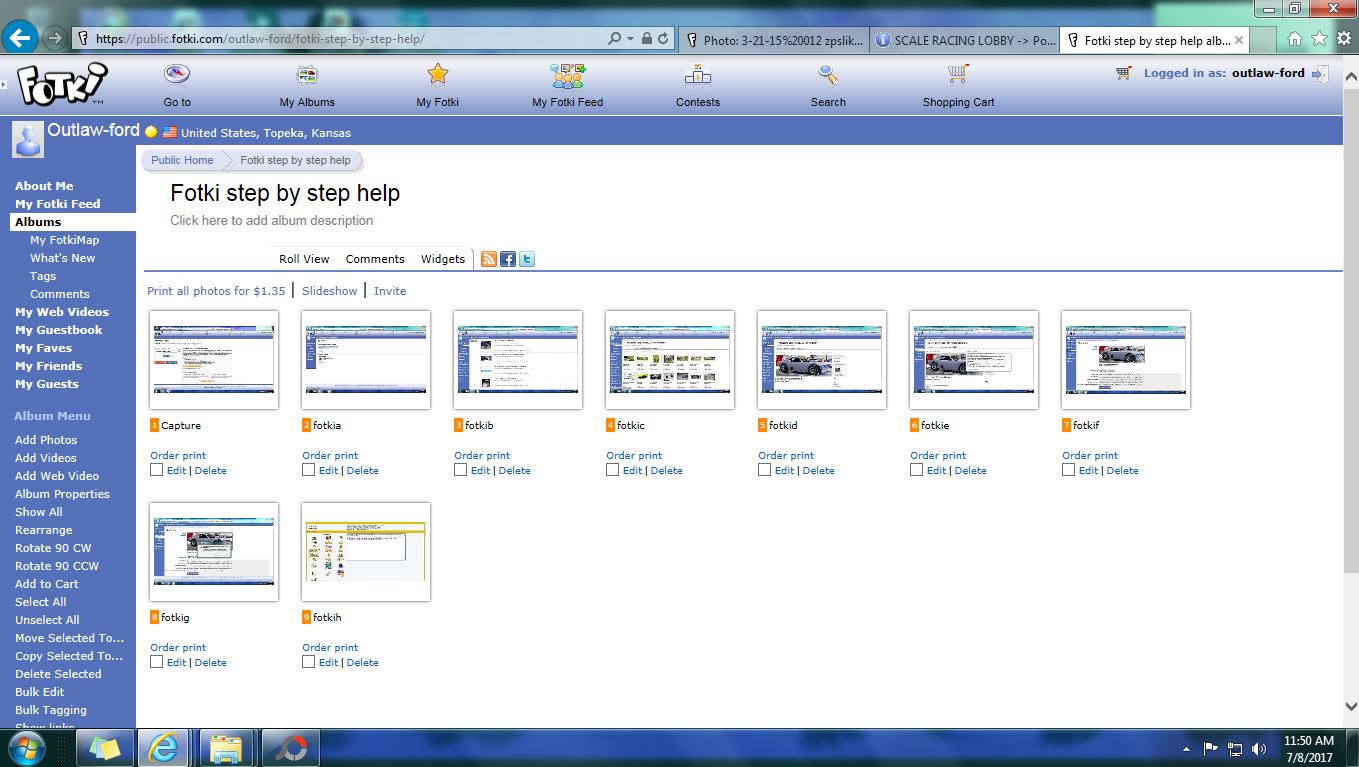Tick the checkbox for fotkid photo
The width and height of the screenshot is (1359, 767).
765,470
